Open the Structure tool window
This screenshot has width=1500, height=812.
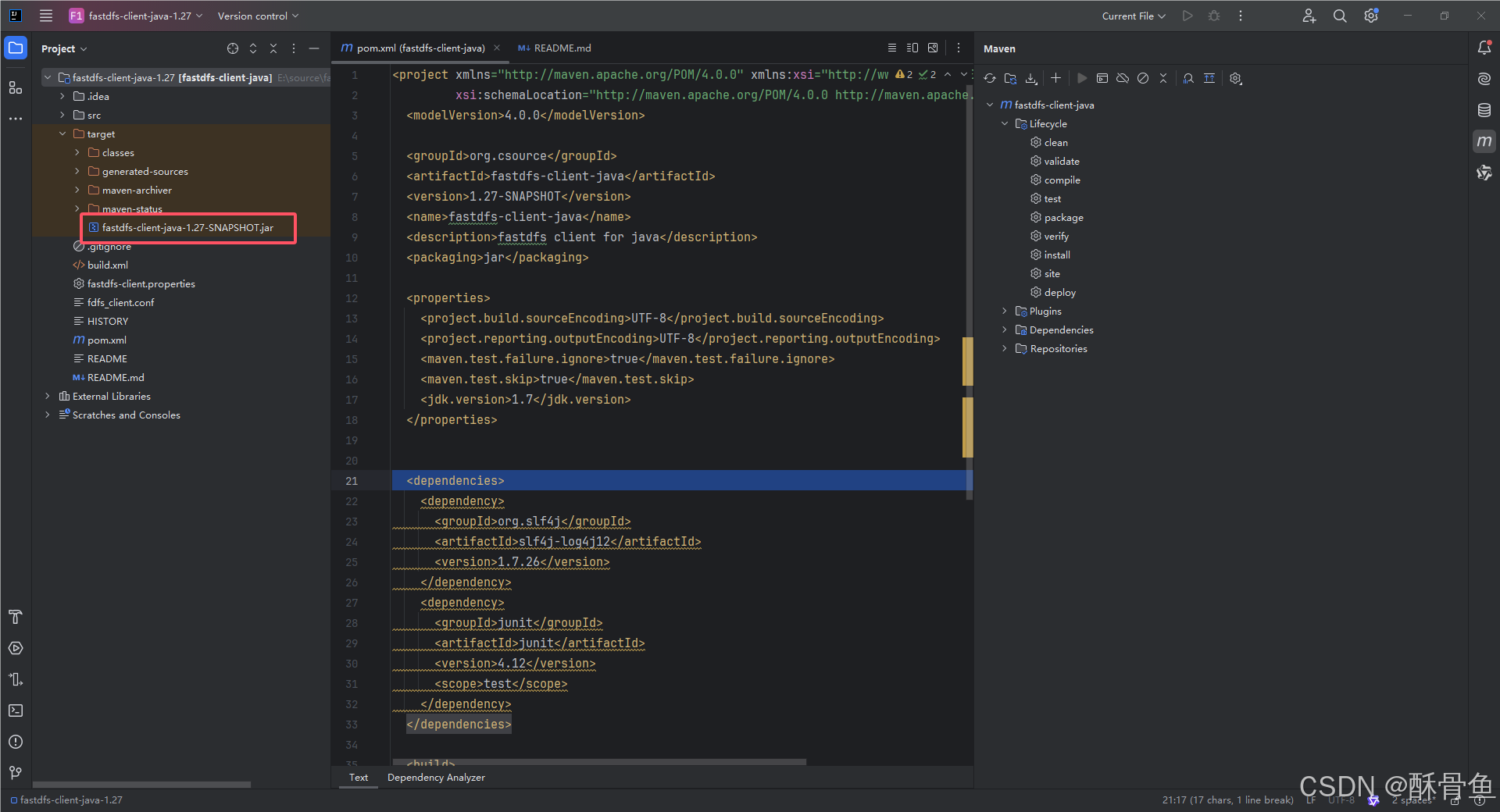16,87
